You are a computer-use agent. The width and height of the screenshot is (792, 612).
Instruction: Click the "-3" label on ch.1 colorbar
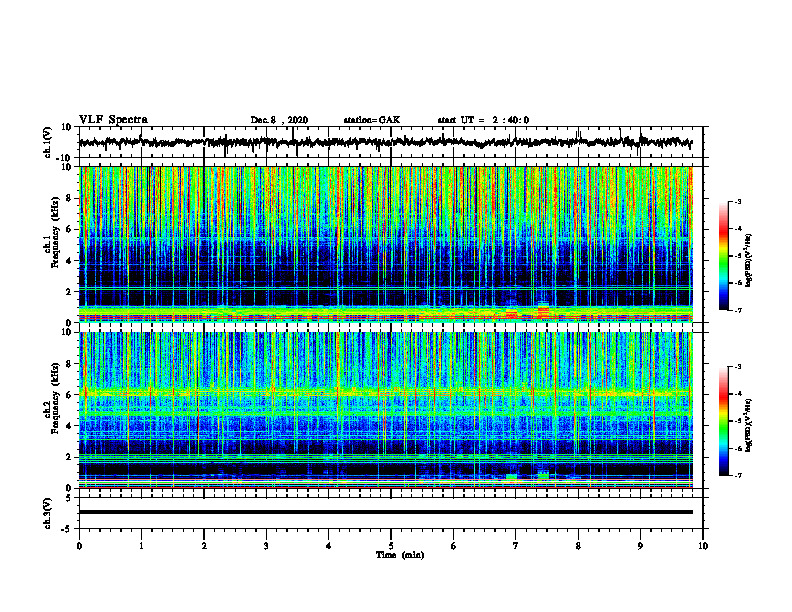[738, 201]
